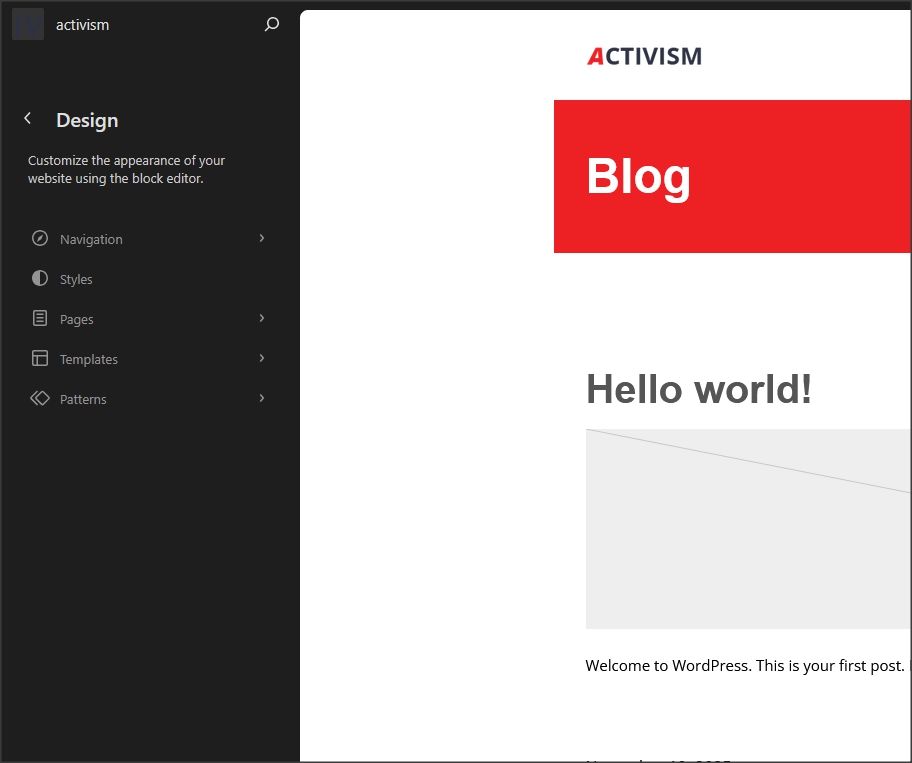Click the Hello world! post title
This screenshot has height=763, width=912.
(698, 389)
